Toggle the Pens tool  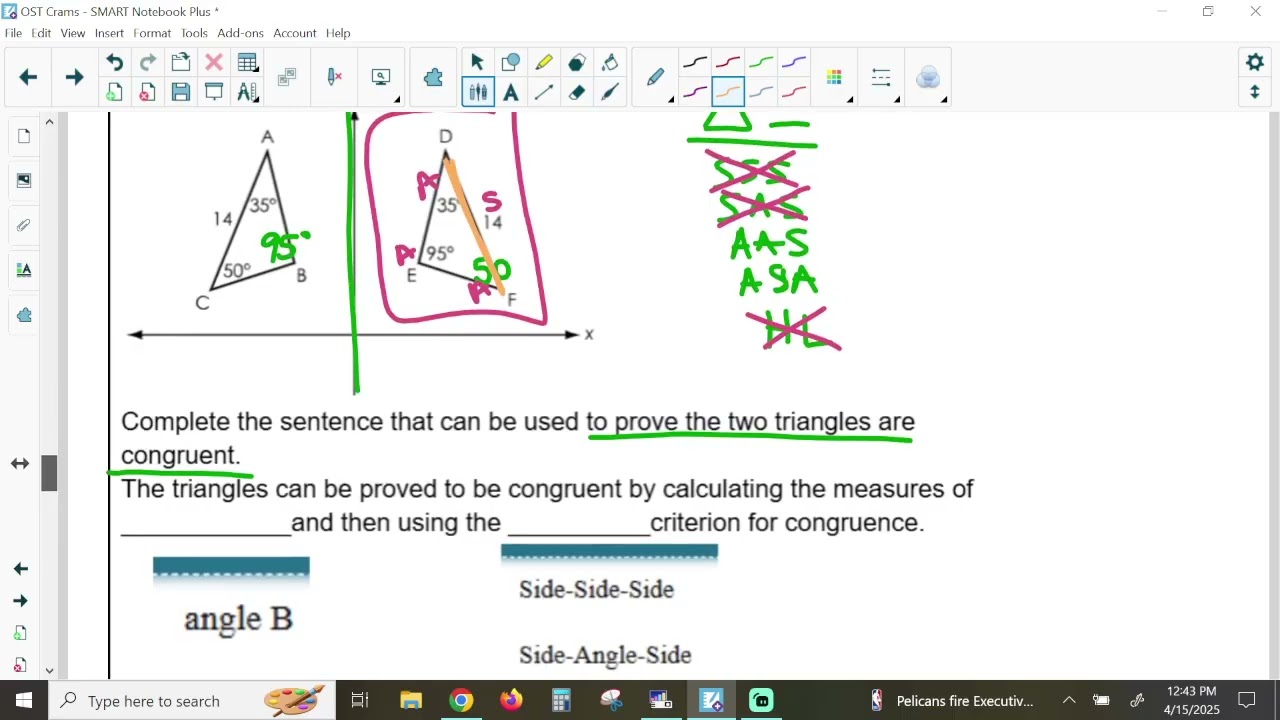pos(477,93)
